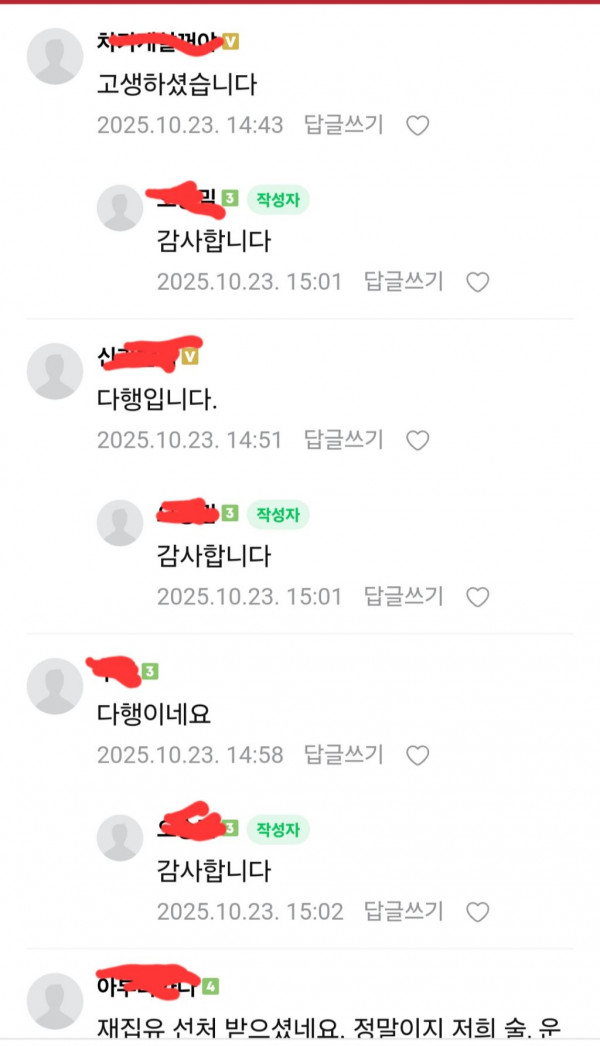This screenshot has height=1046, width=600.
Task: Like the 다행입니다. comment posted at 14:51
Action: (418, 440)
